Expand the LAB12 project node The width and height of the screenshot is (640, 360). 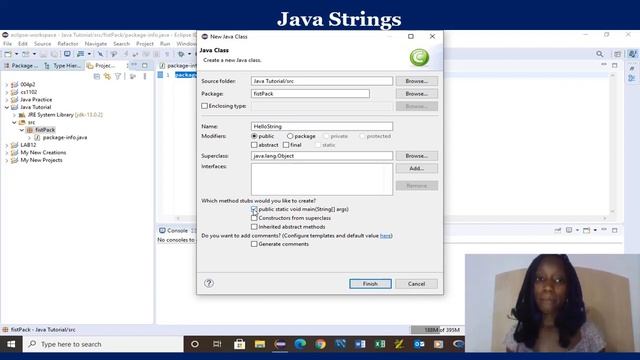click(7, 145)
